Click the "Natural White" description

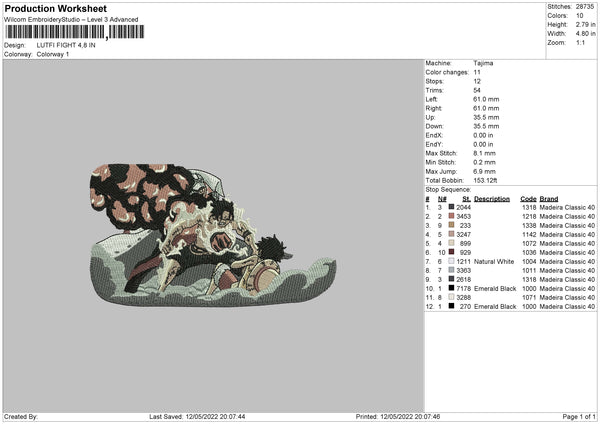click(494, 261)
